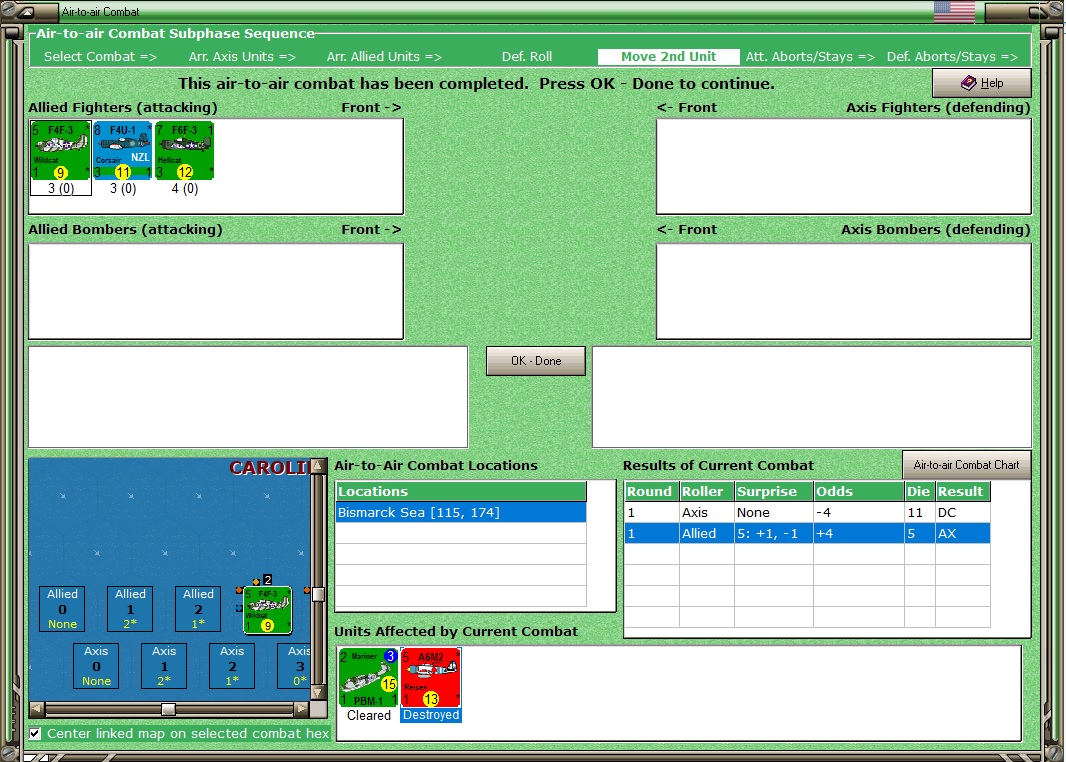This screenshot has width=1066, height=762.
Task: Select the Allied round 1 result row
Action: (x=807, y=534)
